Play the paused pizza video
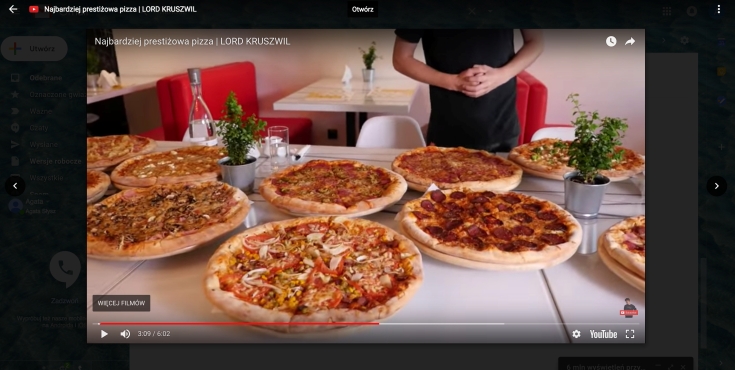The height and width of the screenshot is (370, 735). coord(104,334)
